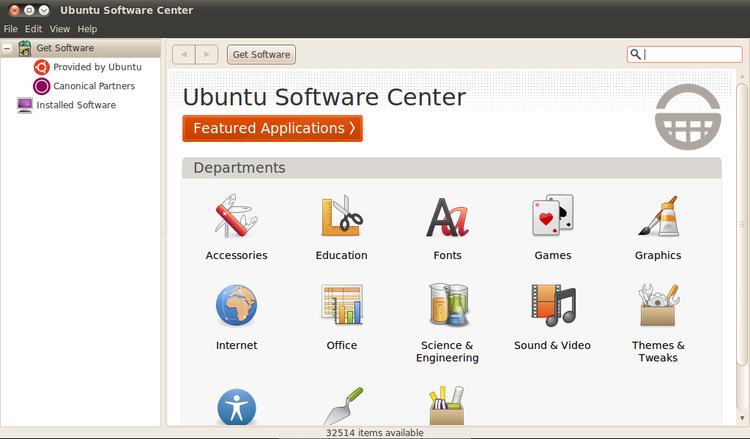Open the Sound & Video icon
This screenshot has height=439, width=750.
point(553,305)
